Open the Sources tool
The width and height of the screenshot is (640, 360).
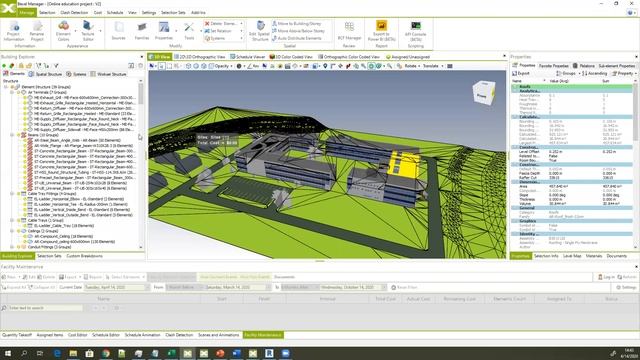(x=118, y=31)
